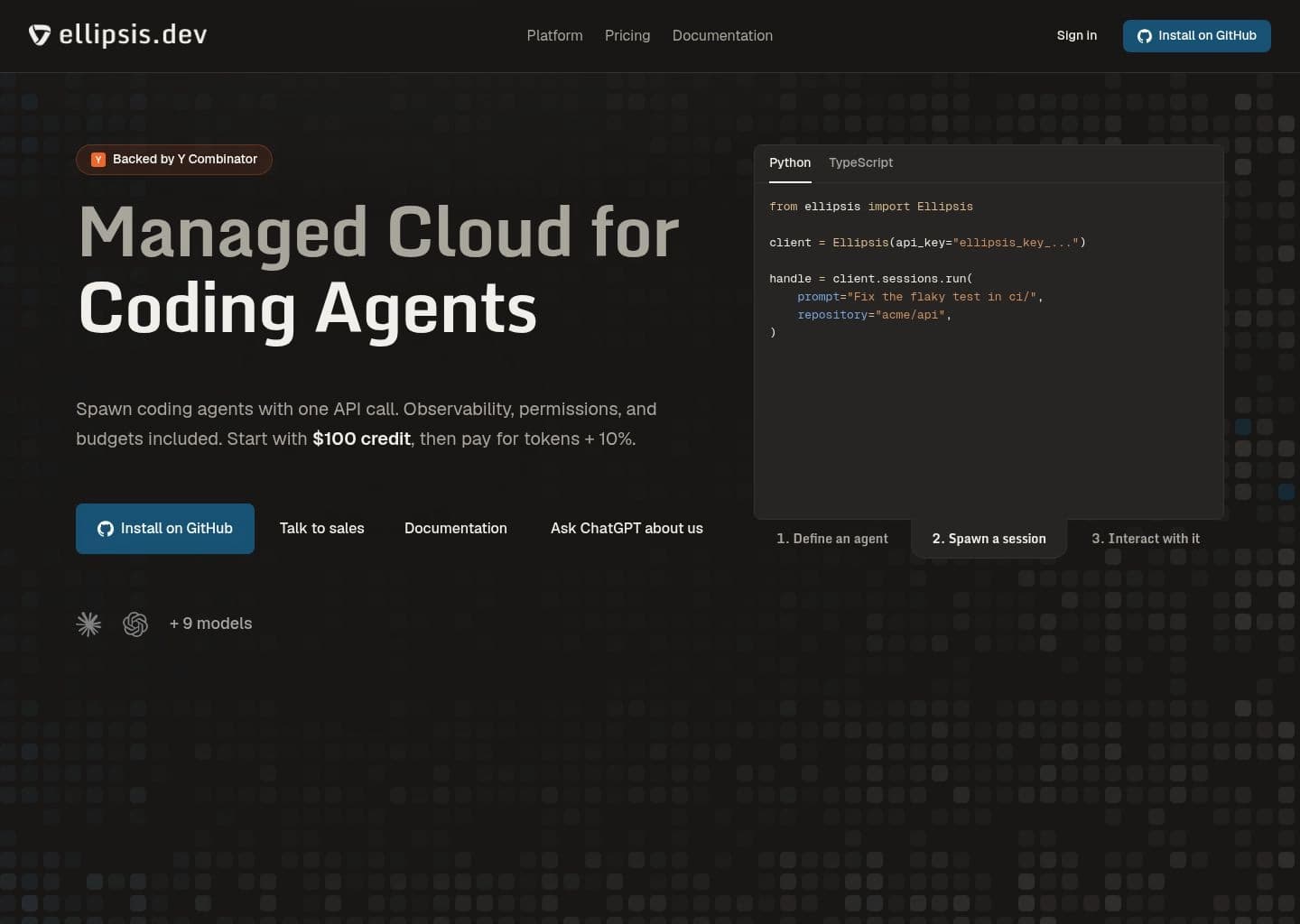Click Talk to sales
Screen dimensions: 1300x924
click(322, 529)
